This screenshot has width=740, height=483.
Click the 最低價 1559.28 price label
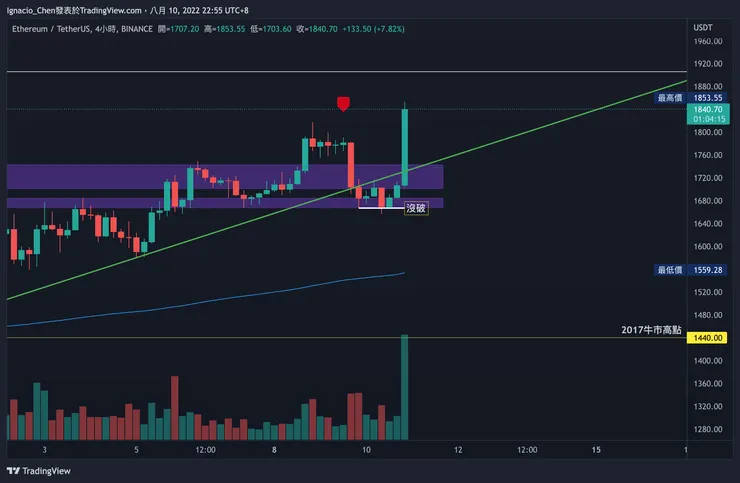[690, 270]
